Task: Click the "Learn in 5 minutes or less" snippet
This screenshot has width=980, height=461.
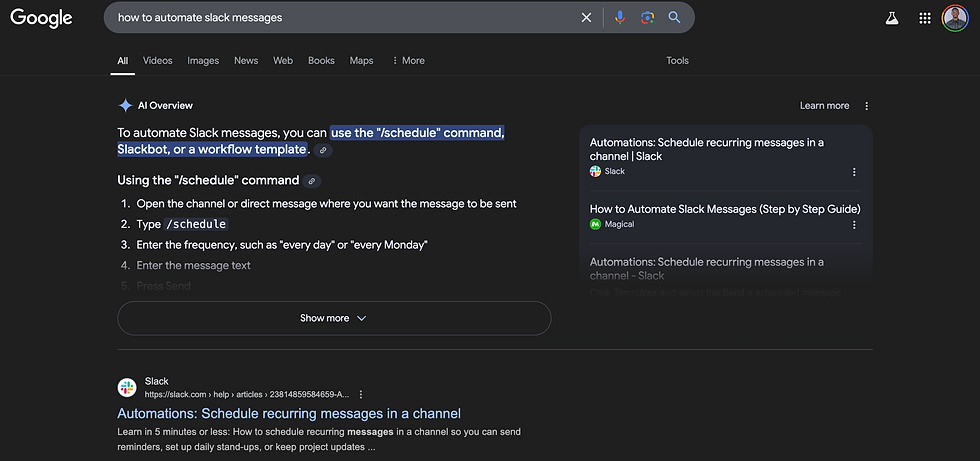Action: [319, 440]
